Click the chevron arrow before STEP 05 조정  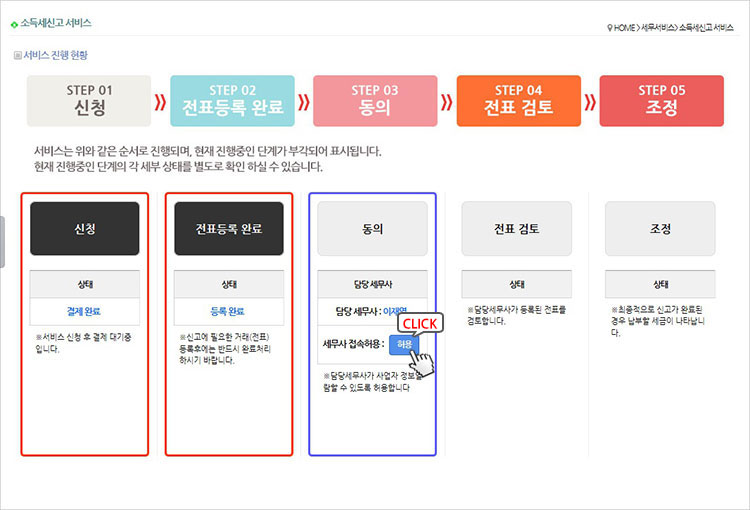click(590, 101)
